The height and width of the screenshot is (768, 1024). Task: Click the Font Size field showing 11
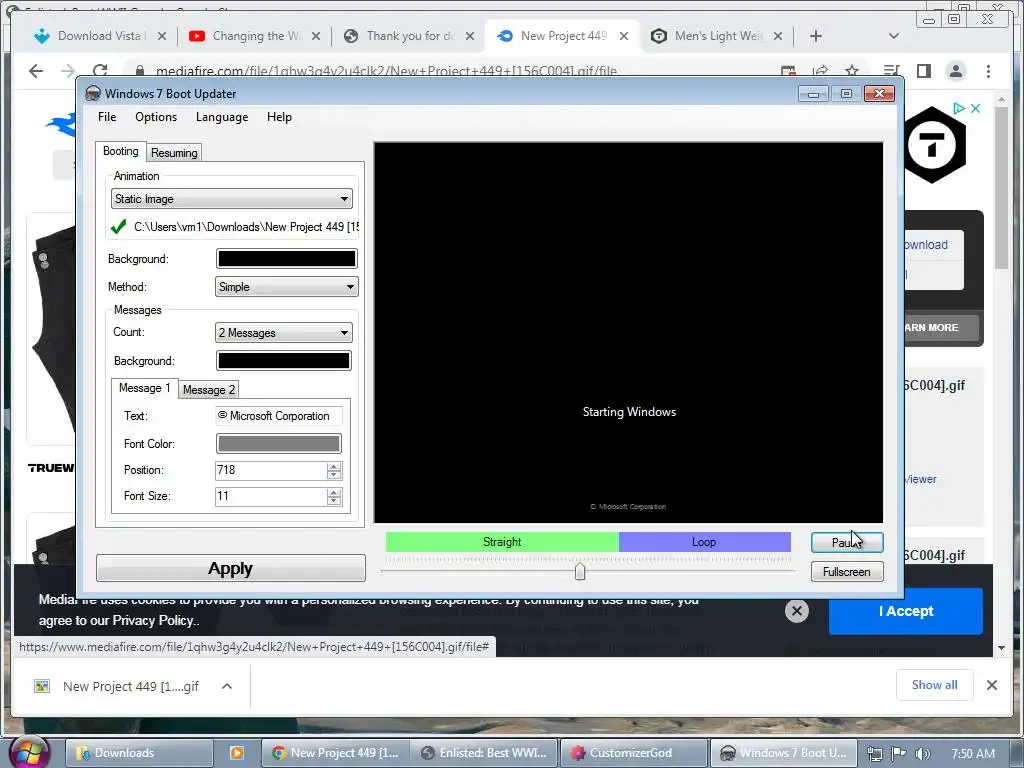pos(271,496)
